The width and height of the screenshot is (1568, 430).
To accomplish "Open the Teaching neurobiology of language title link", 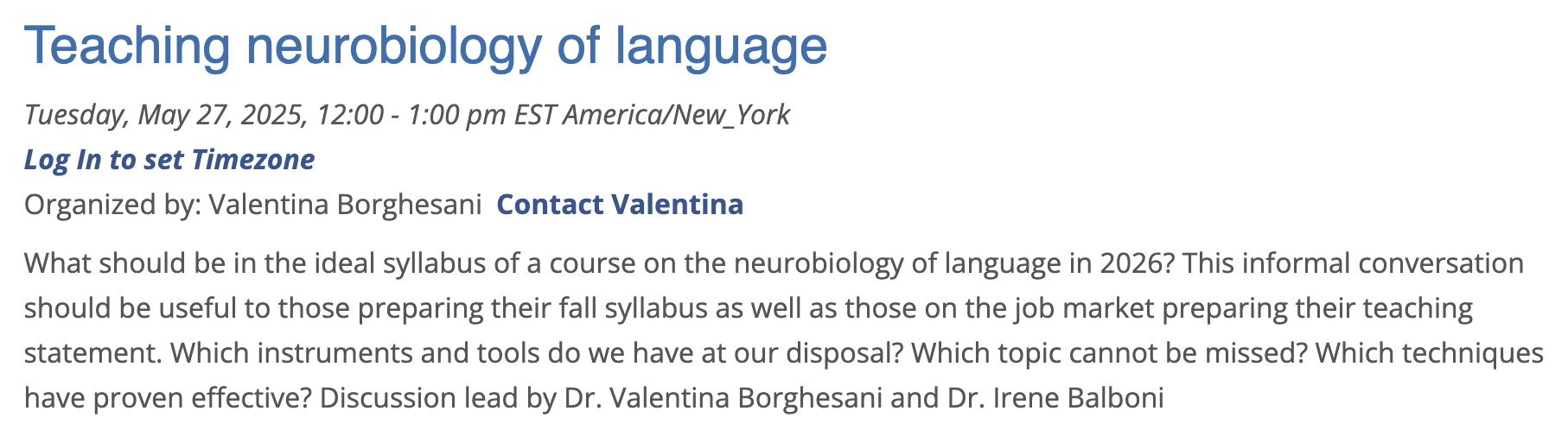I will click(x=425, y=45).
